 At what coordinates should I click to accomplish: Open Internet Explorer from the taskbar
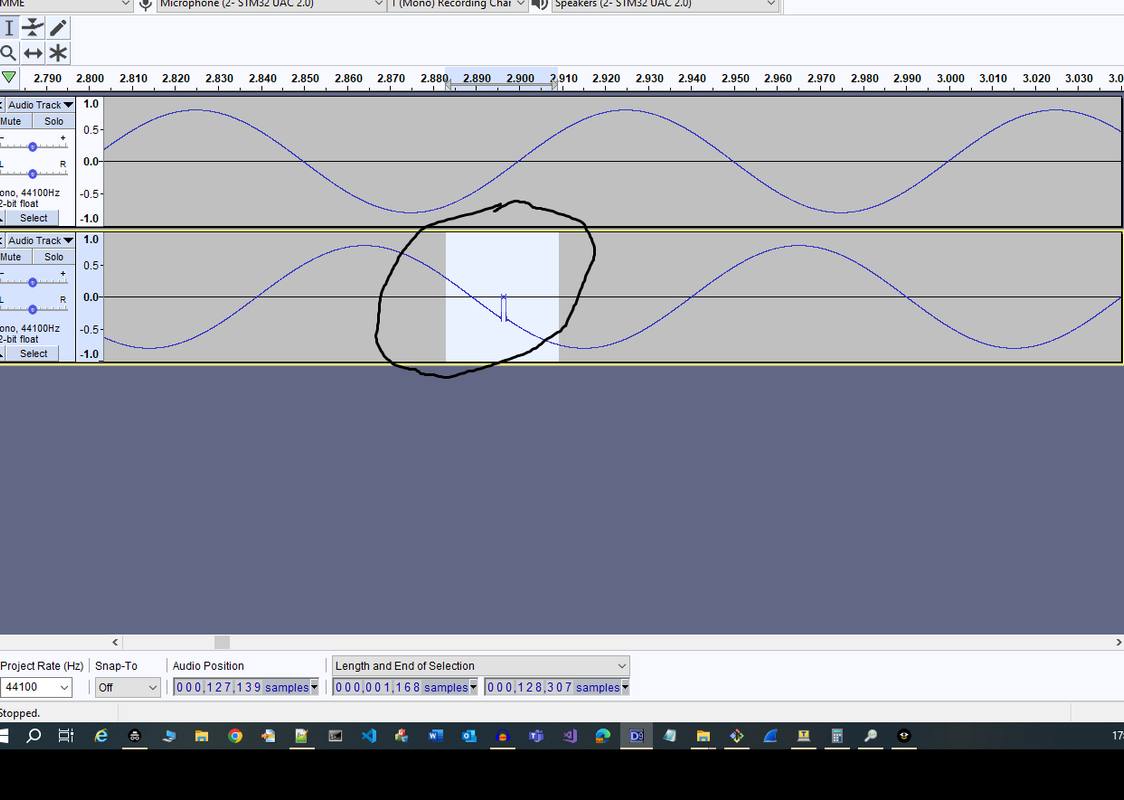point(101,735)
